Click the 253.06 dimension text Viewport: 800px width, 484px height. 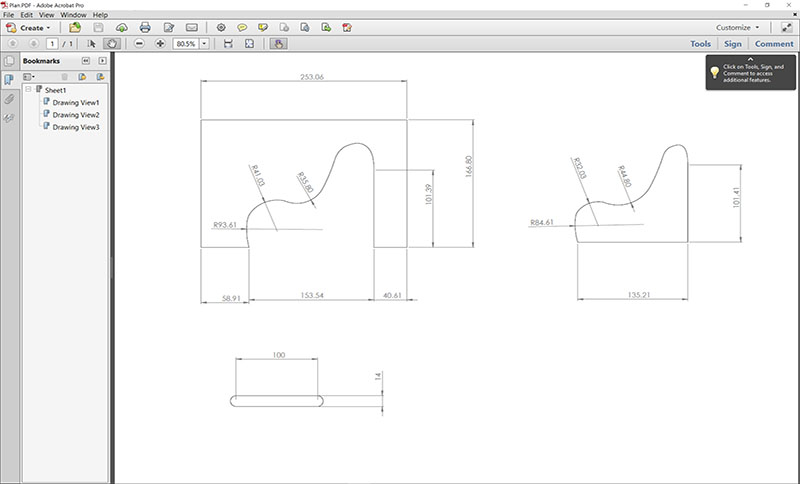[x=312, y=77]
